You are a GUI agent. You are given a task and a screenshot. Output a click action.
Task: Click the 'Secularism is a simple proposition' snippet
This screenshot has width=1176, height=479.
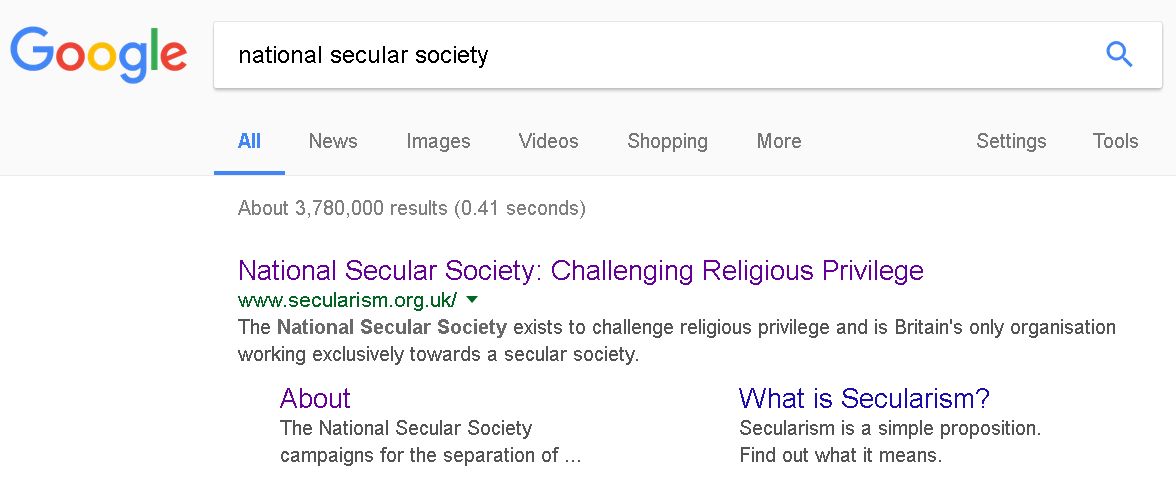tap(890, 442)
